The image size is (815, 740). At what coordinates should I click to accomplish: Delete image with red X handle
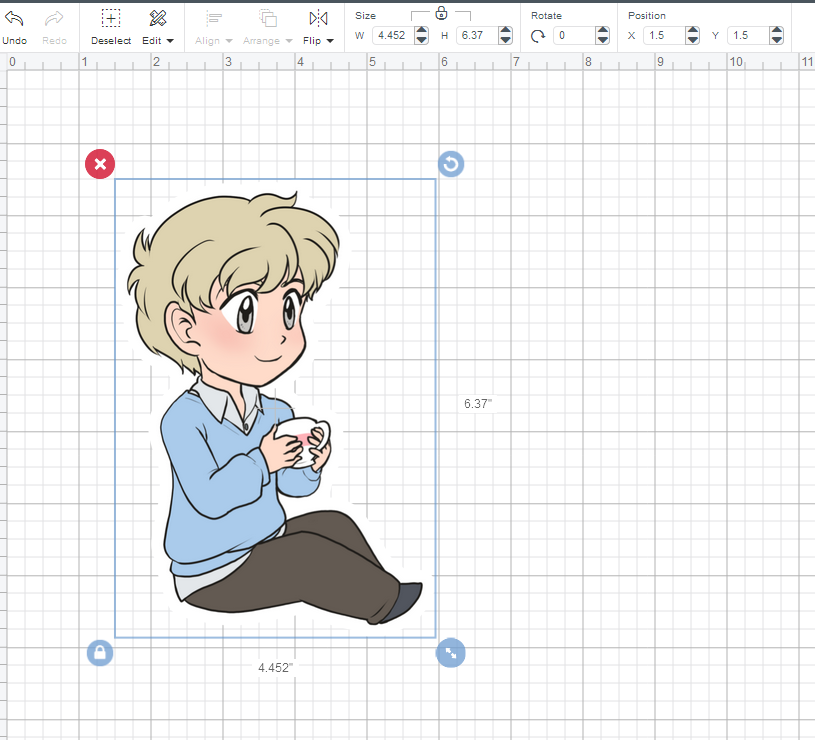point(100,164)
